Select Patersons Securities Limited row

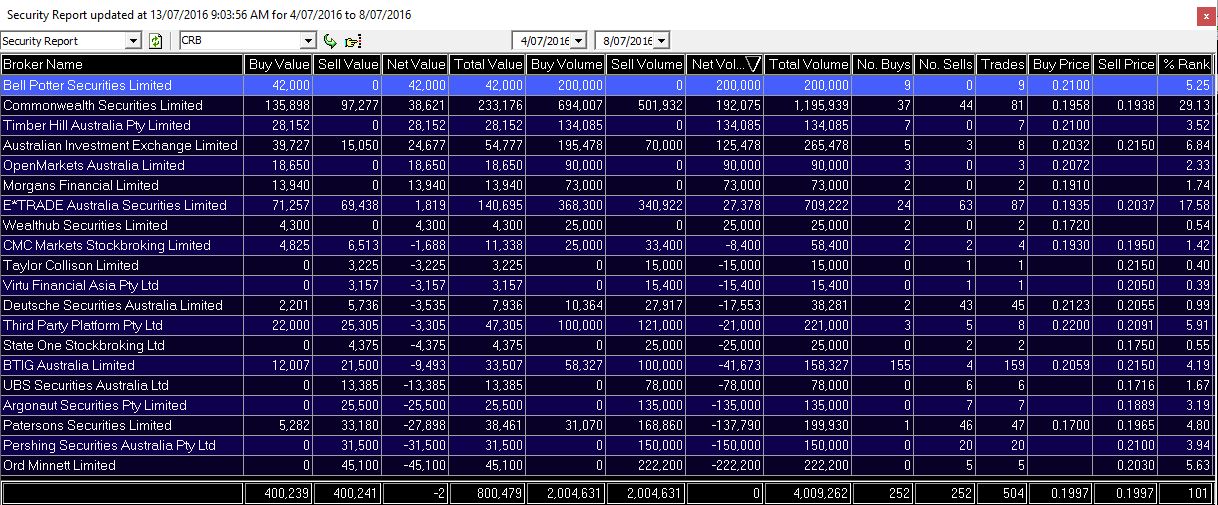[608, 426]
